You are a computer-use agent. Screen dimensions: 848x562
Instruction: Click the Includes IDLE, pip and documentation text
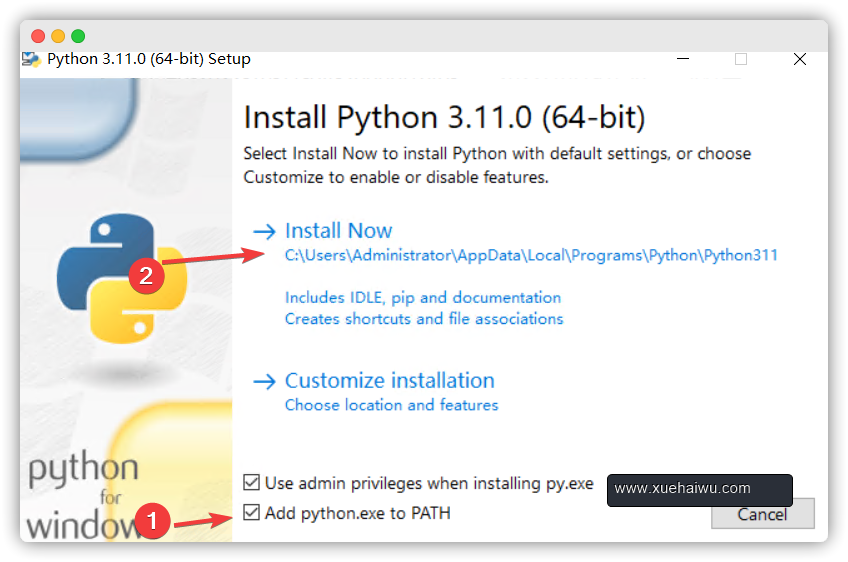point(423,297)
